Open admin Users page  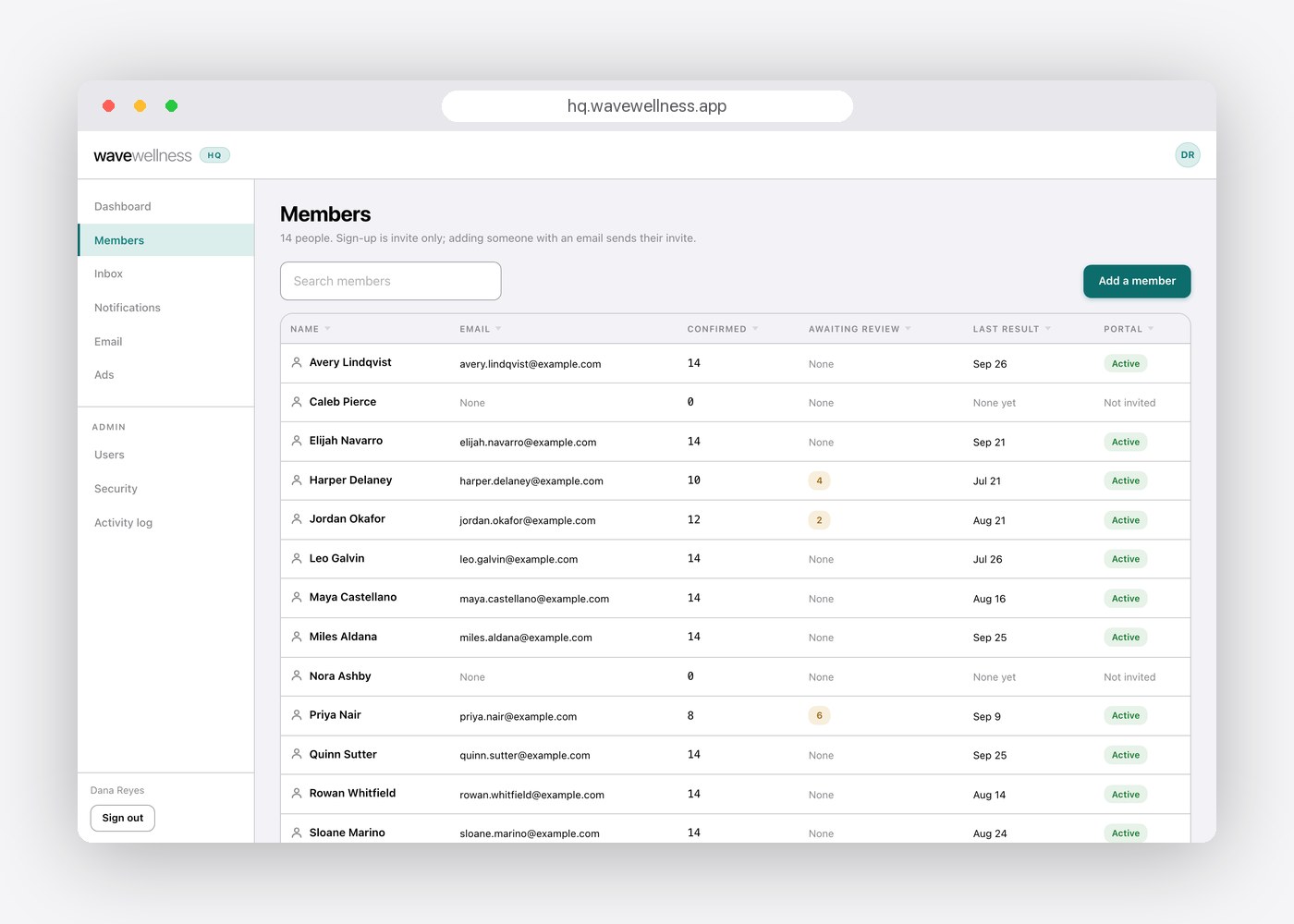(x=166, y=455)
